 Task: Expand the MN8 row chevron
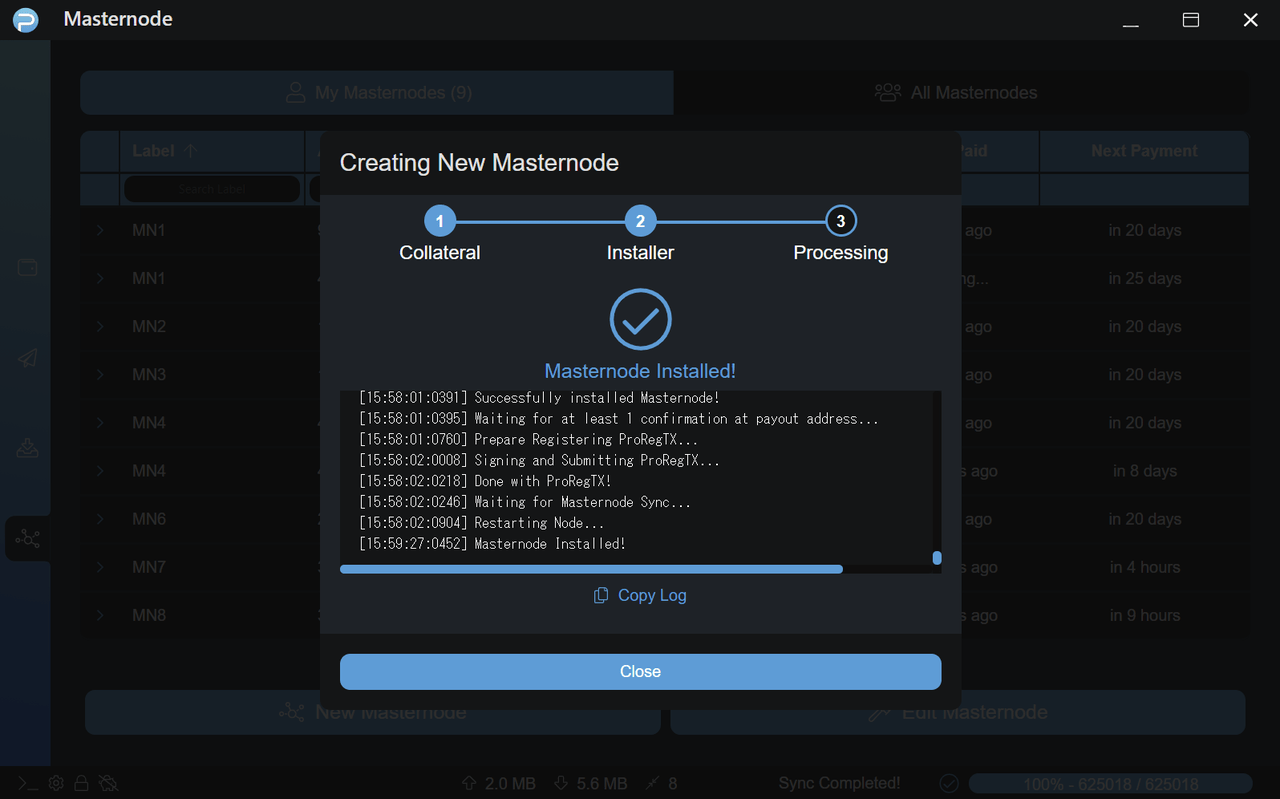(x=100, y=615)
